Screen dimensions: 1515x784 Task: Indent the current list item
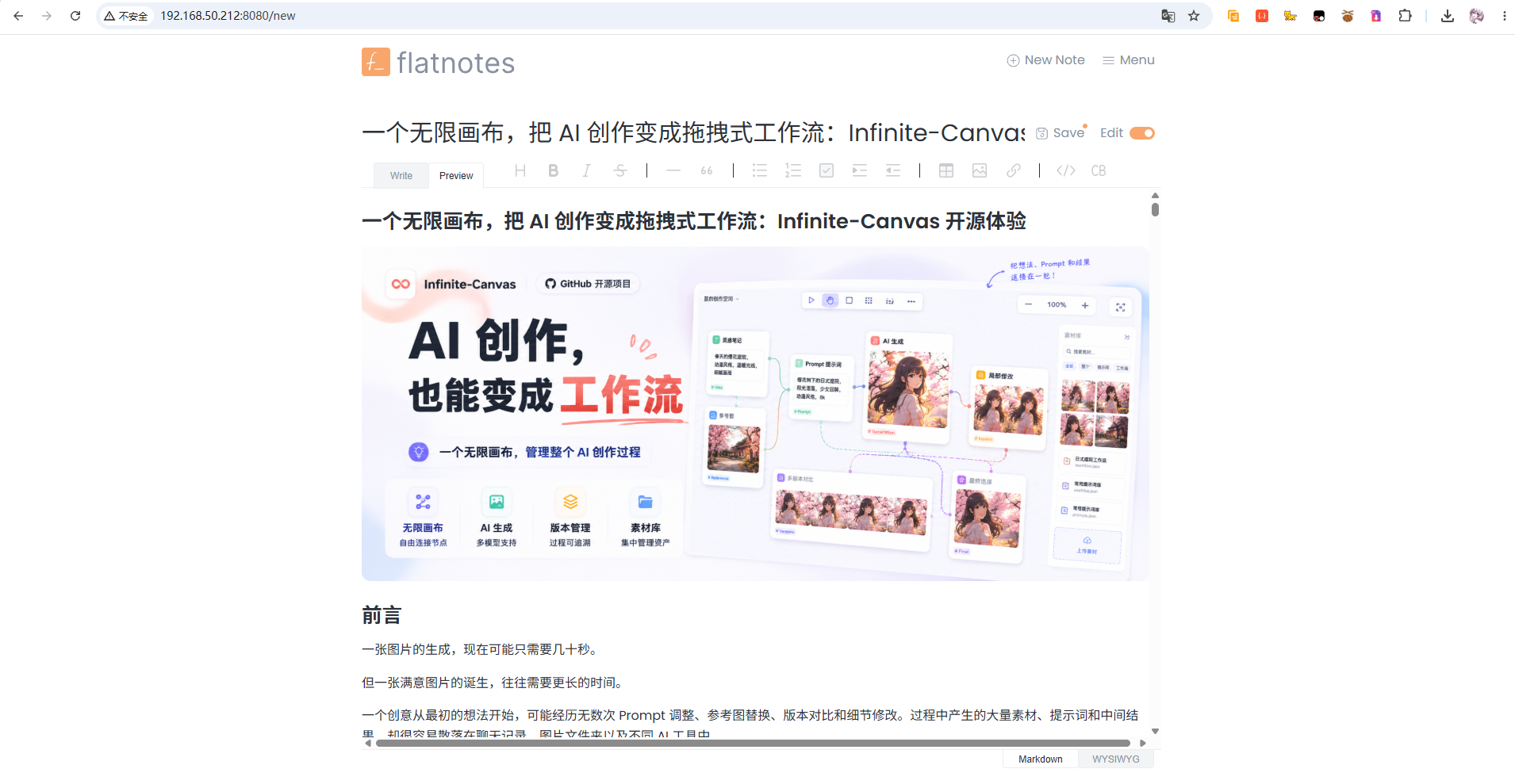coord(860,170)
